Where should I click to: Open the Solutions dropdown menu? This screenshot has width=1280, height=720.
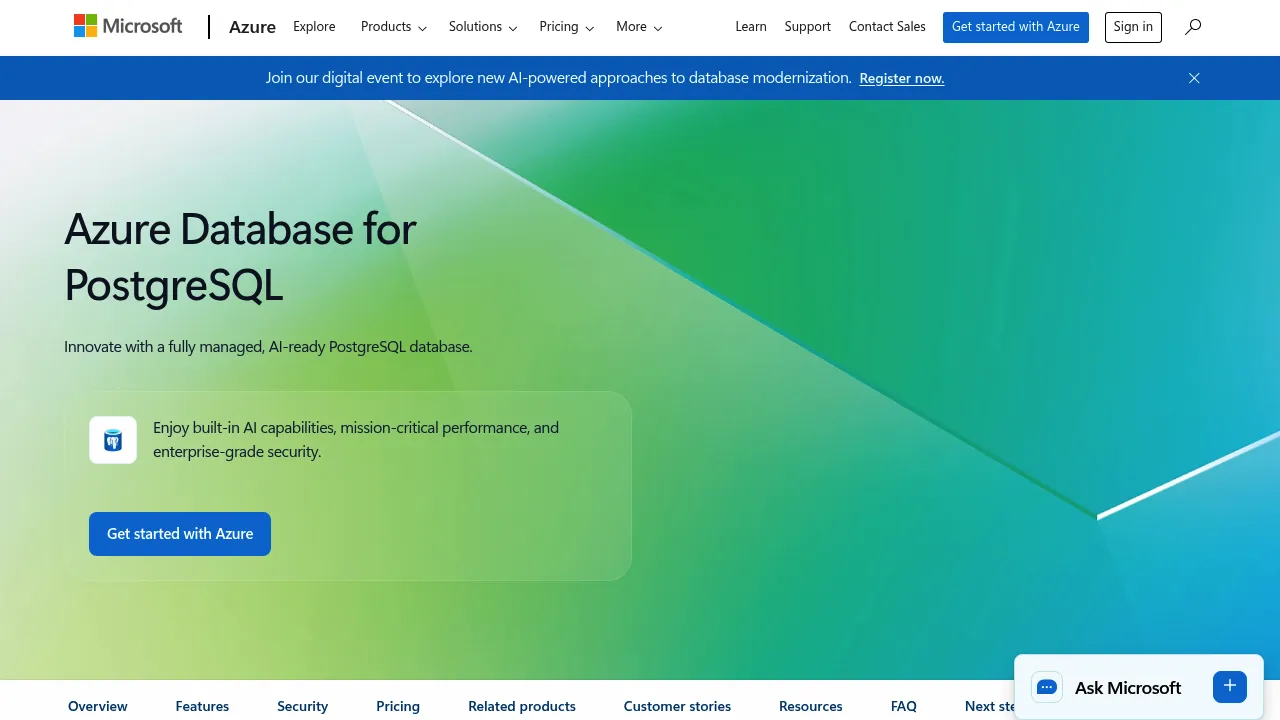[483, 27]
